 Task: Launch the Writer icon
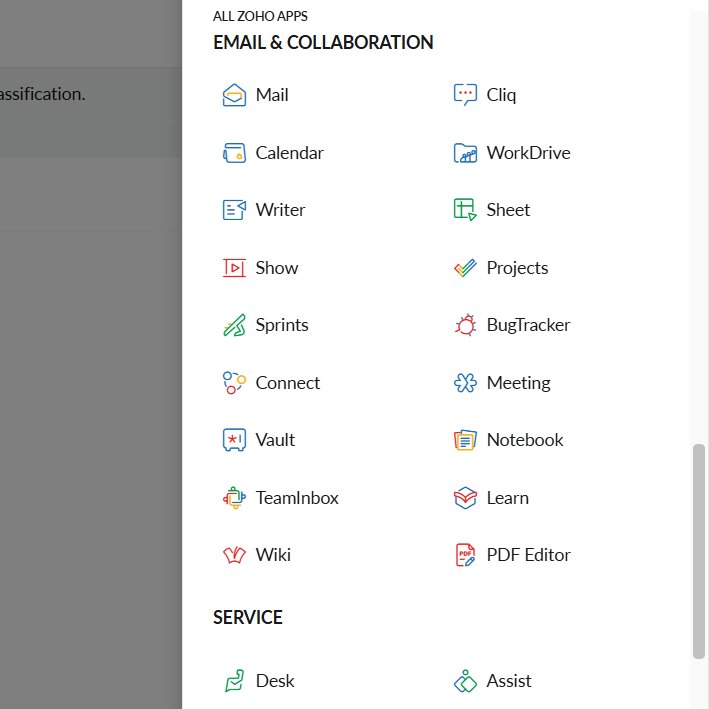tap(234, 210)
